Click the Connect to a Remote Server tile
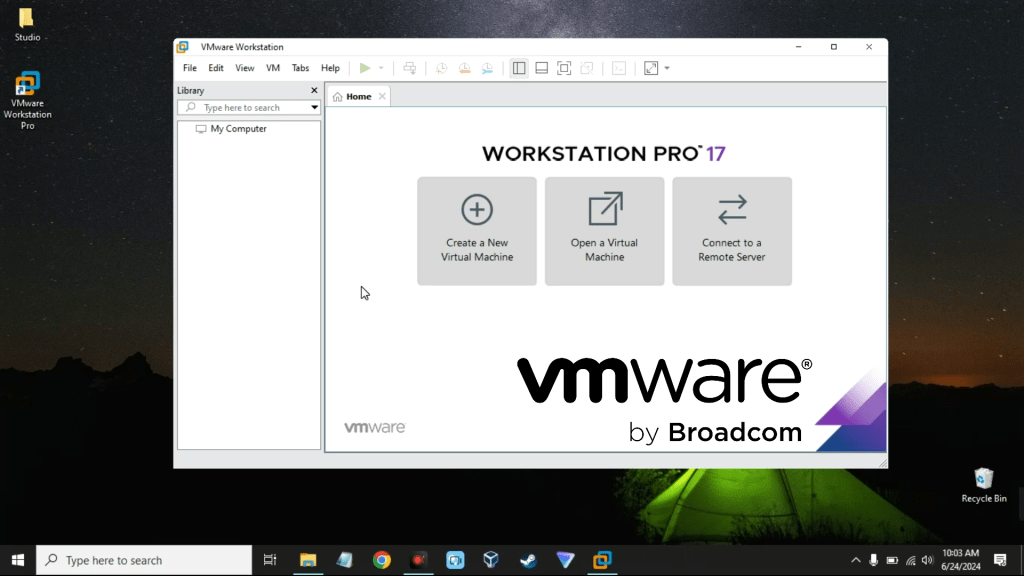1024x576 pixels. coord(731,231)
